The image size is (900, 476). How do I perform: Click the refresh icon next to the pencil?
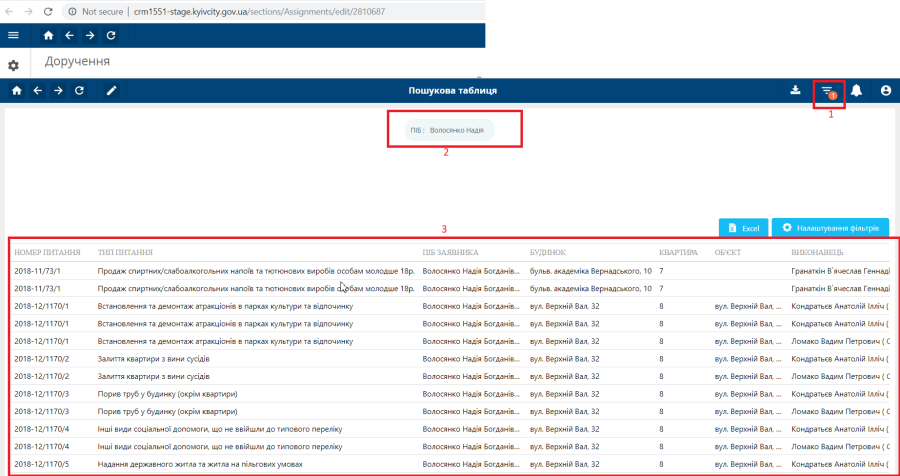(79, 91)
